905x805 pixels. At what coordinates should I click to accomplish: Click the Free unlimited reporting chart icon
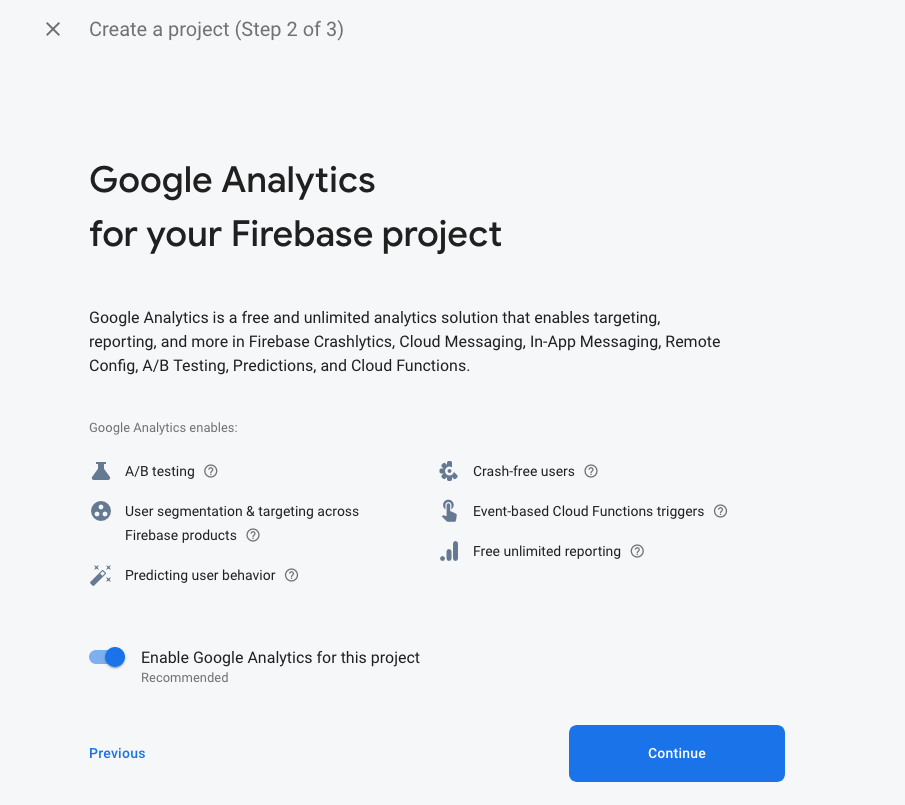point(449,551)
